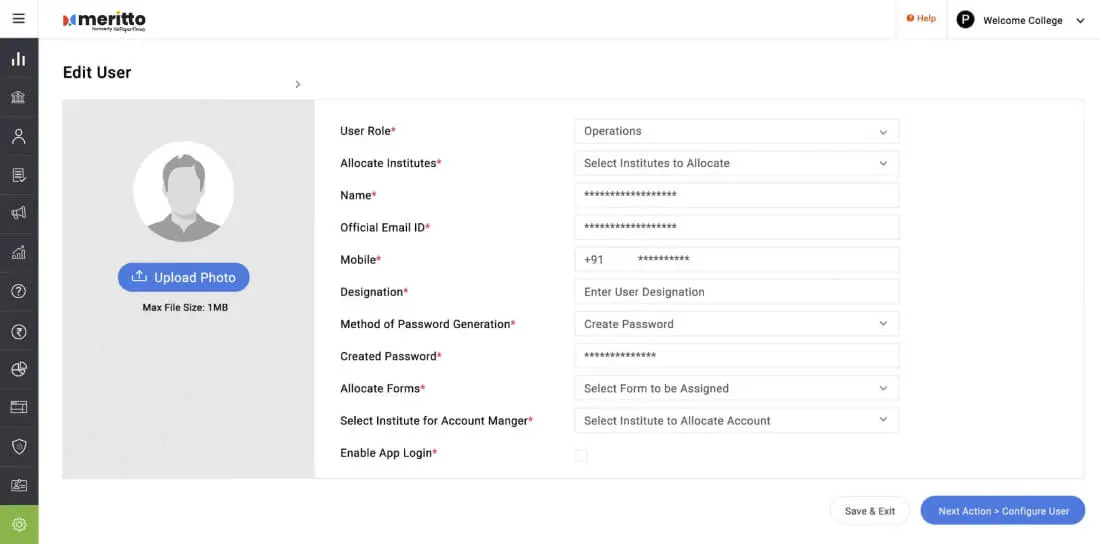Click the small breadcrumb chevron arrow
Viewport: 1100px width, 544px height.
click(297, 84)
